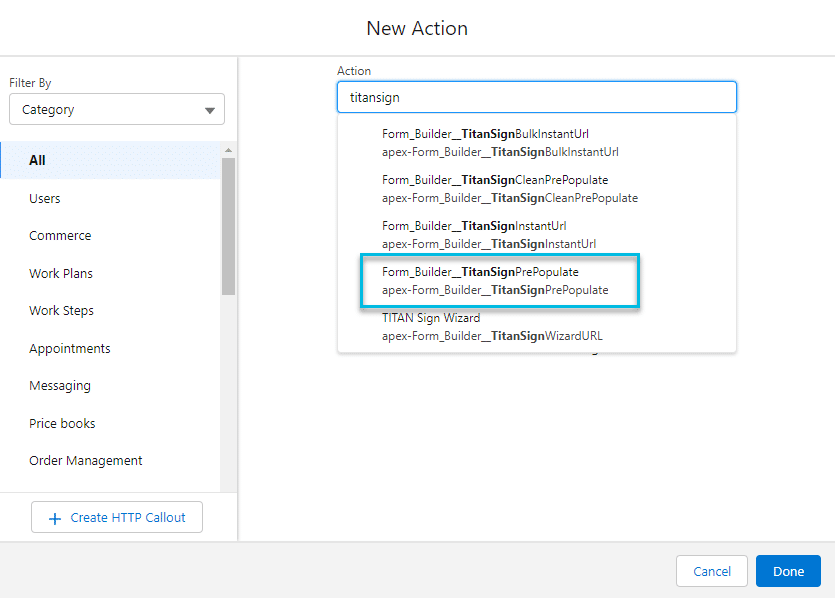Click the Action search combo box
Viewport: 835px width, 598px height.
[537, 97]
